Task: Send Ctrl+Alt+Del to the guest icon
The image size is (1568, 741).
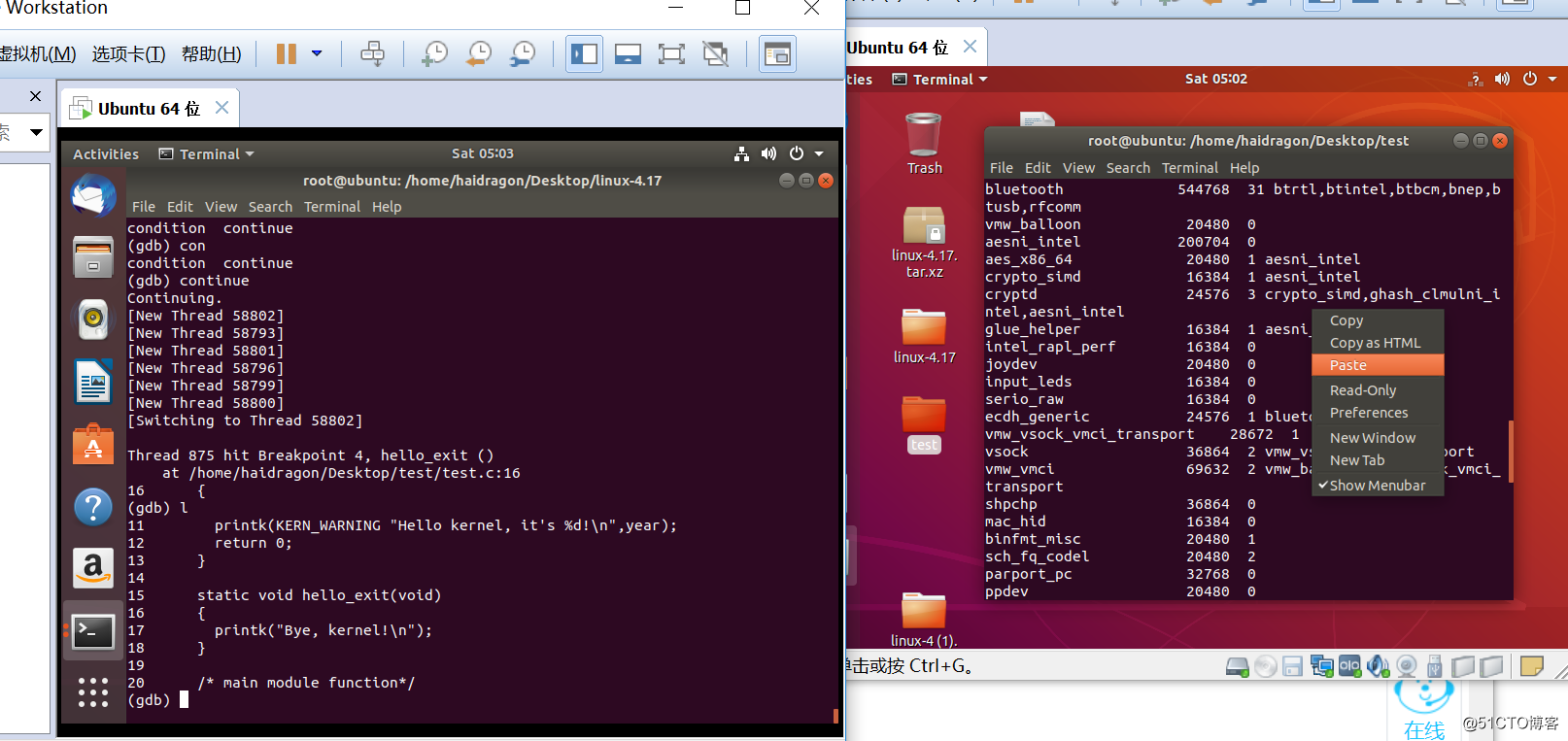Action: pyautogui.click(x=372, y=53)
